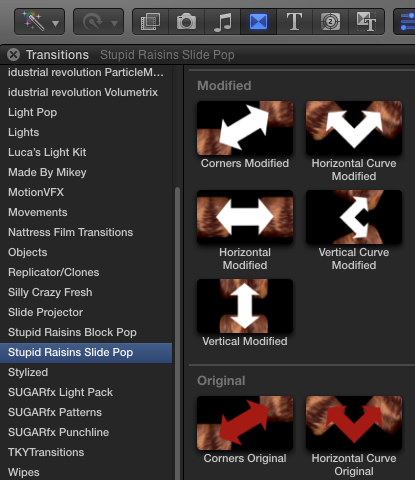This screenshot has height=480, width=415.
Task: Open the Music and Sound browser
Action: point(222,22)
